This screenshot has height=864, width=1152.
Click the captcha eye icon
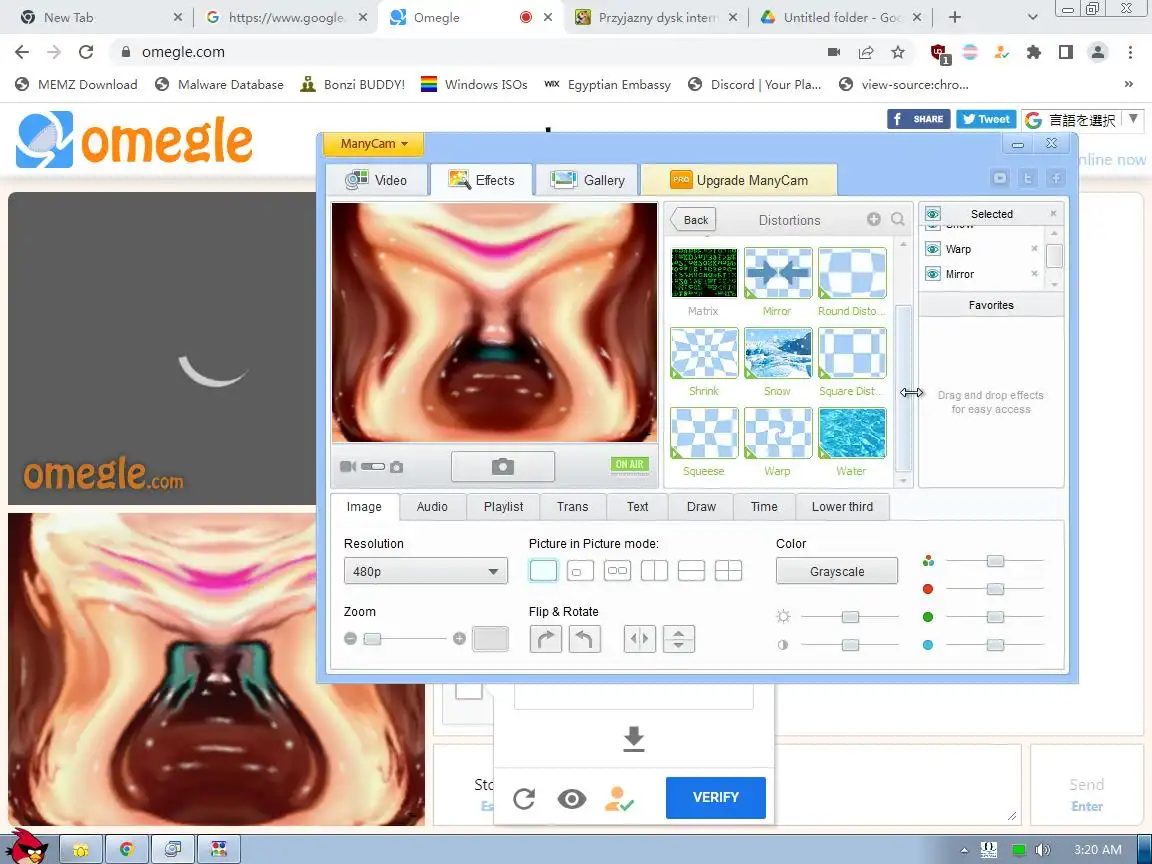(572, 798)
